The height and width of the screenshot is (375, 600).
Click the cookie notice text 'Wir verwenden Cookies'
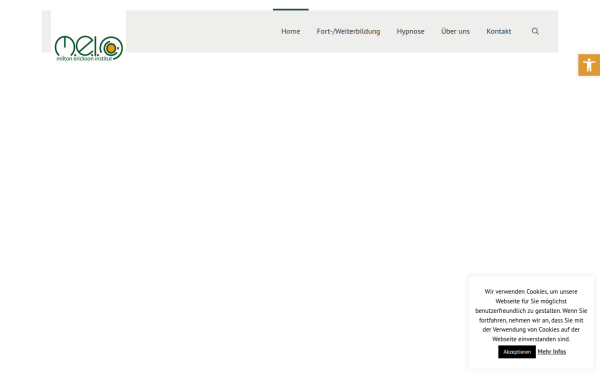(x=516, y=292)
